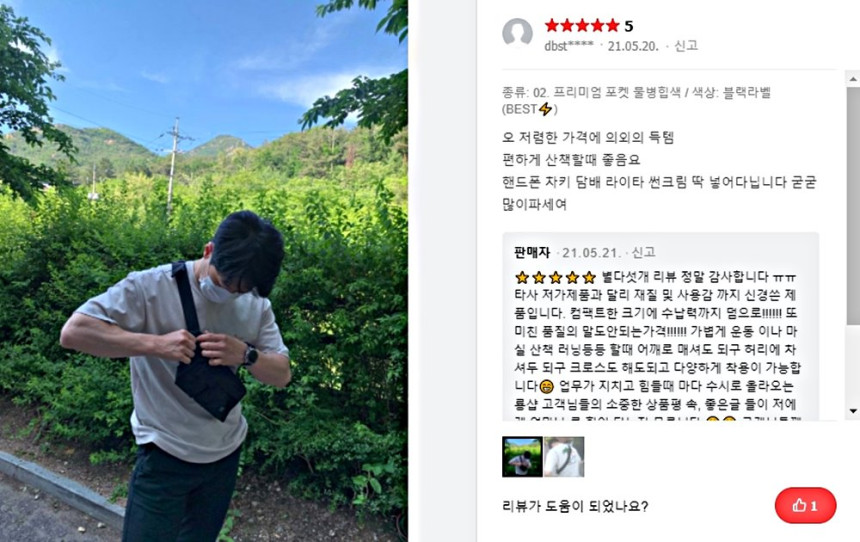This screenshot has width=860, height=542.
Task: Click the reviewer's gray profile avatar
Action: [x=517, y=33]
